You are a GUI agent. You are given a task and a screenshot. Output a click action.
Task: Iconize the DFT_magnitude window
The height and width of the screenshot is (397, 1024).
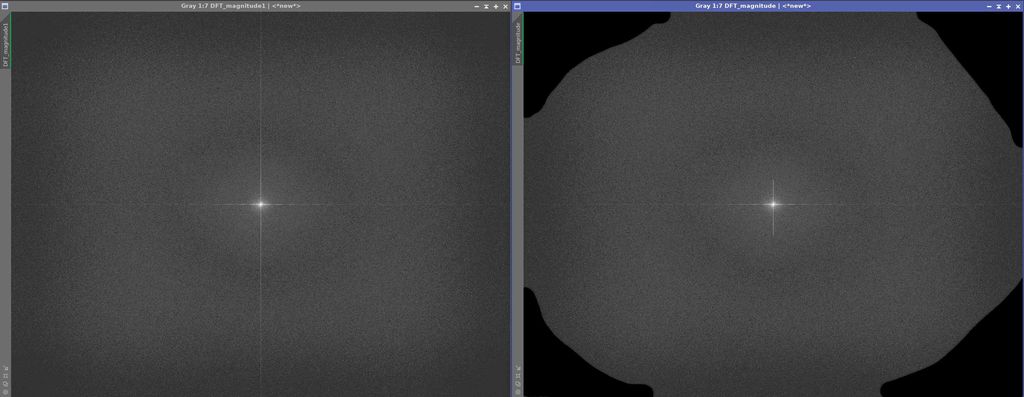[x=989, y=6]
